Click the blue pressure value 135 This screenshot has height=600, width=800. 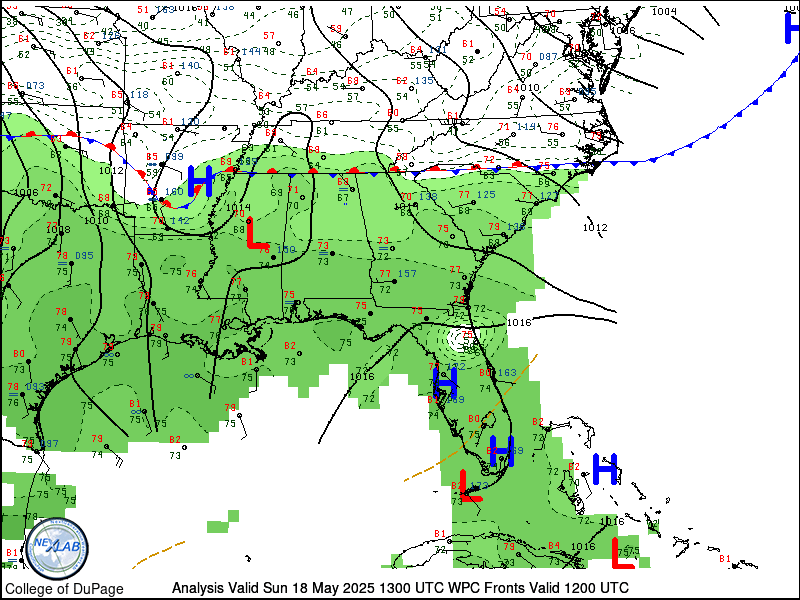coord(424,81)
